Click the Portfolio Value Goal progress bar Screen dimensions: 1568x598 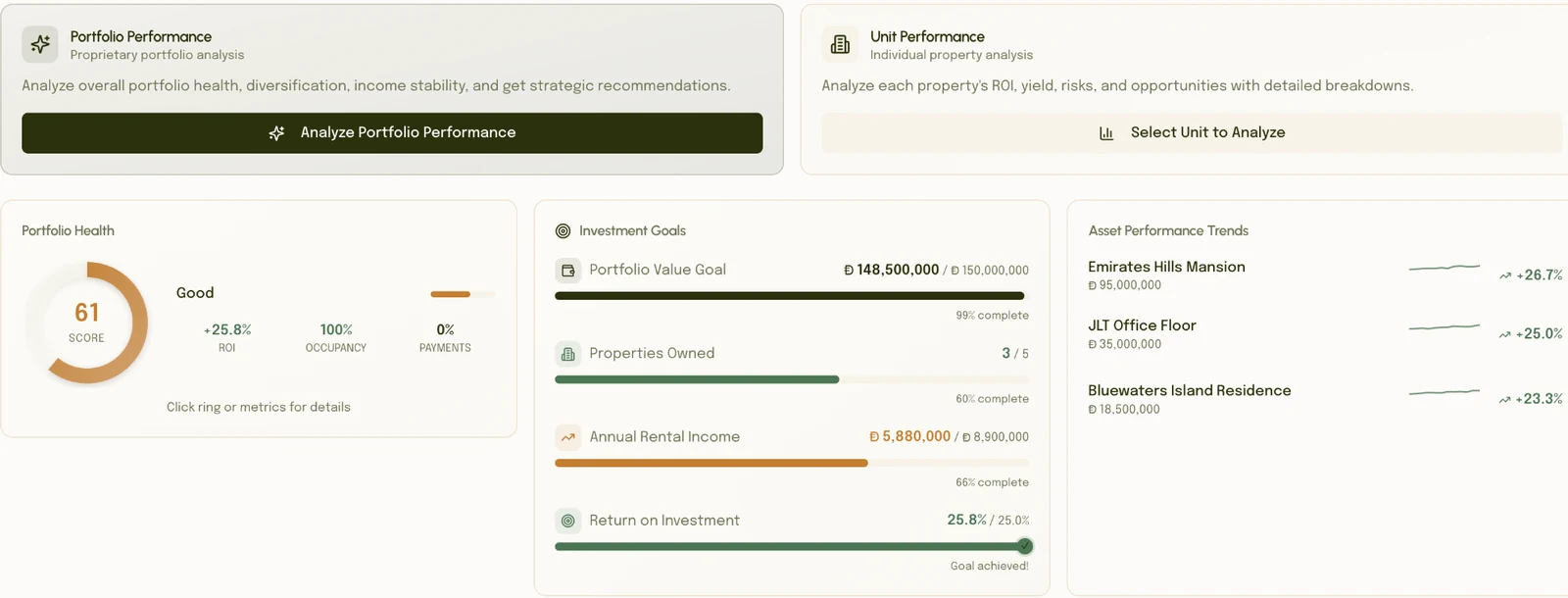(792, 295)
